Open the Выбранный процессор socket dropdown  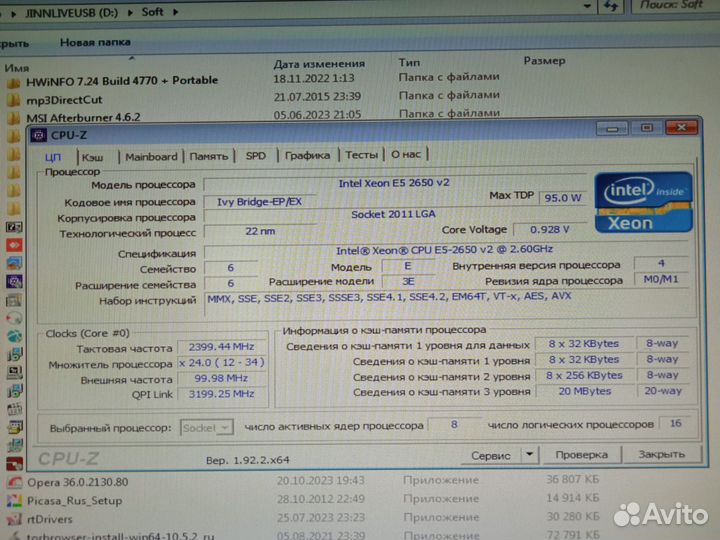[x=207, y=428]
